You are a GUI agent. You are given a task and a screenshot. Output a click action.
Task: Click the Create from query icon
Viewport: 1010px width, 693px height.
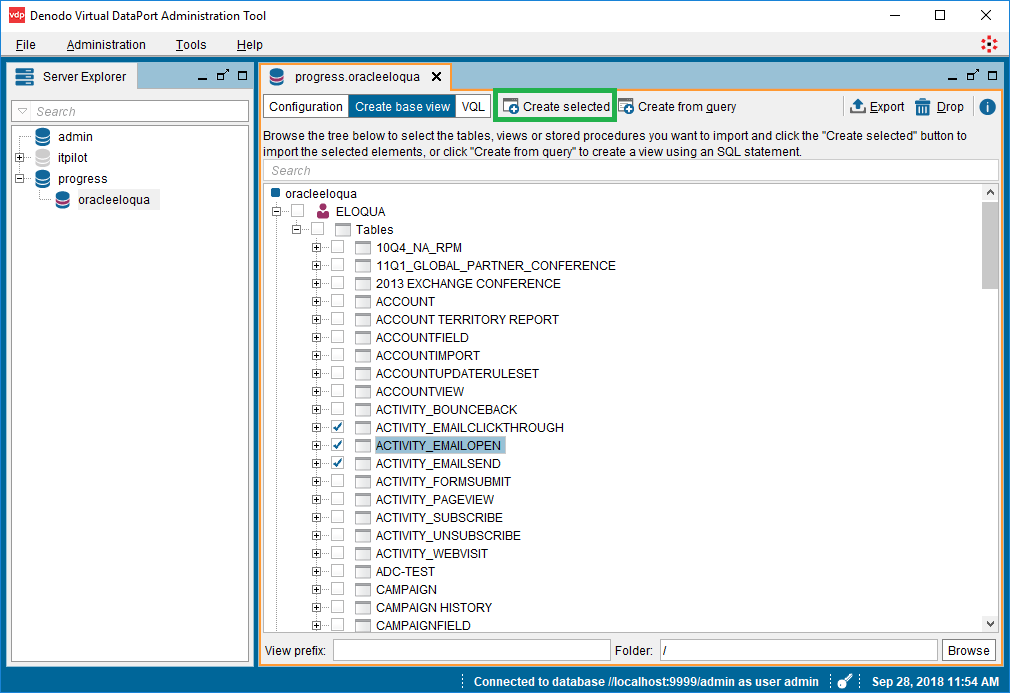tap(626, 107)
